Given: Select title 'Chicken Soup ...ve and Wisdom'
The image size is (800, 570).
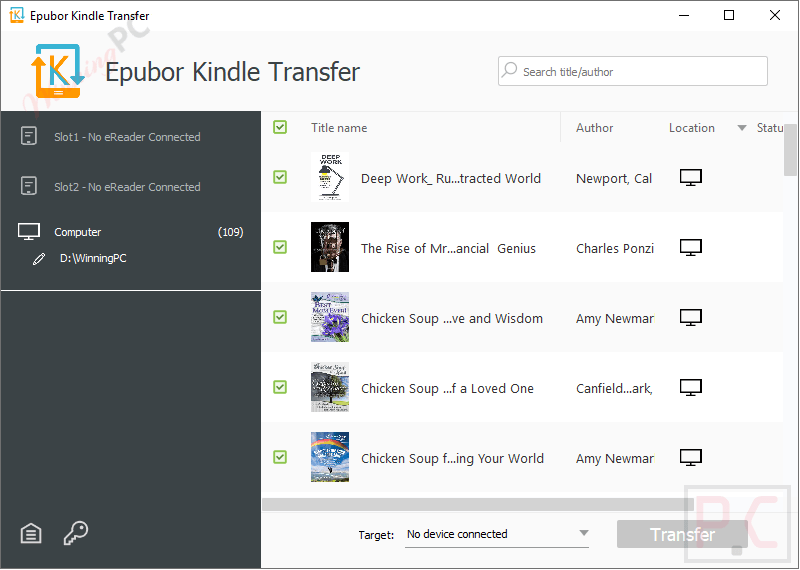Looking at the screenshot, I should click(452, 318).
